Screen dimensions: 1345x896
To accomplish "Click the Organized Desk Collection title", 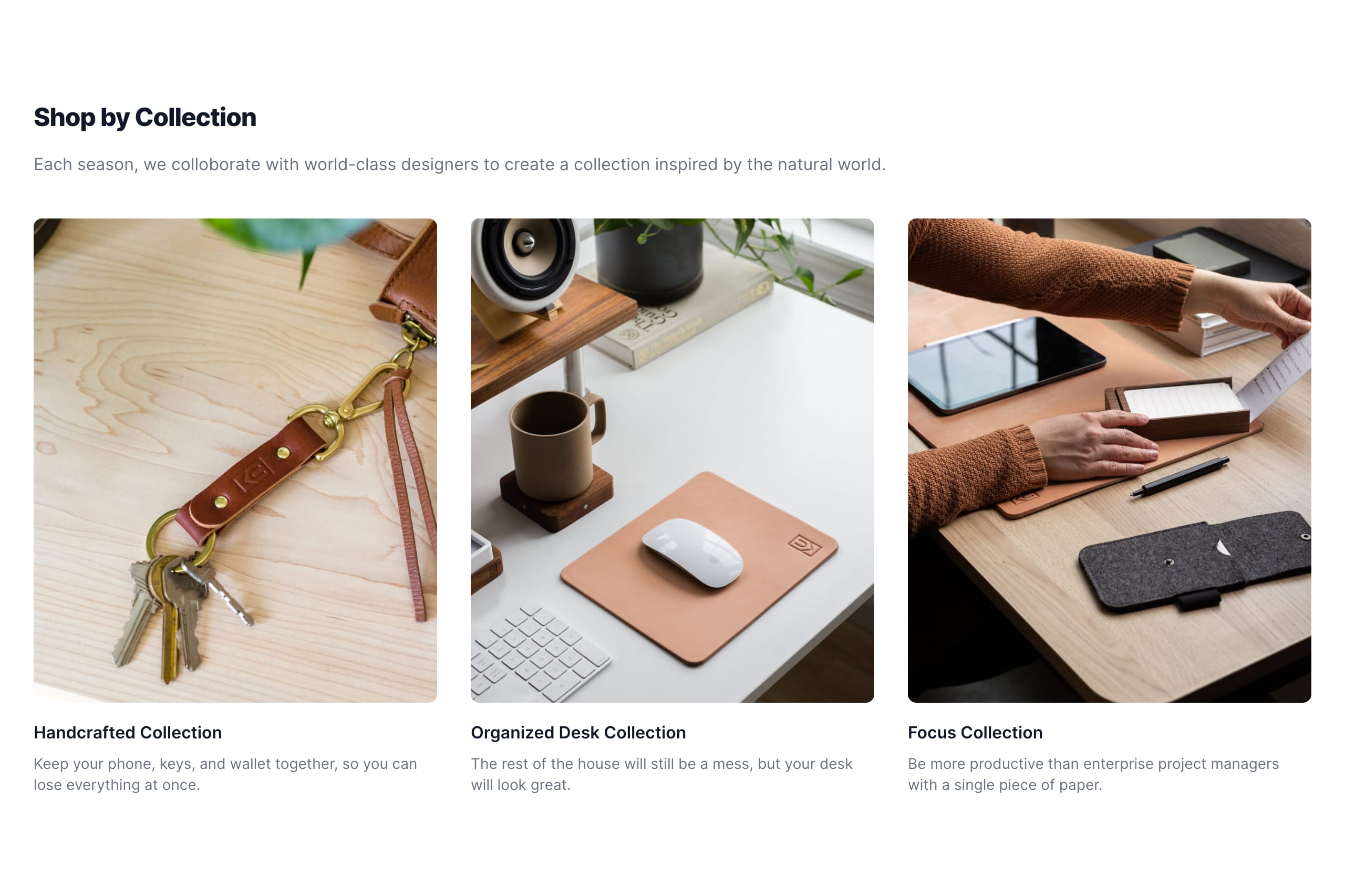I will (578, 732).
